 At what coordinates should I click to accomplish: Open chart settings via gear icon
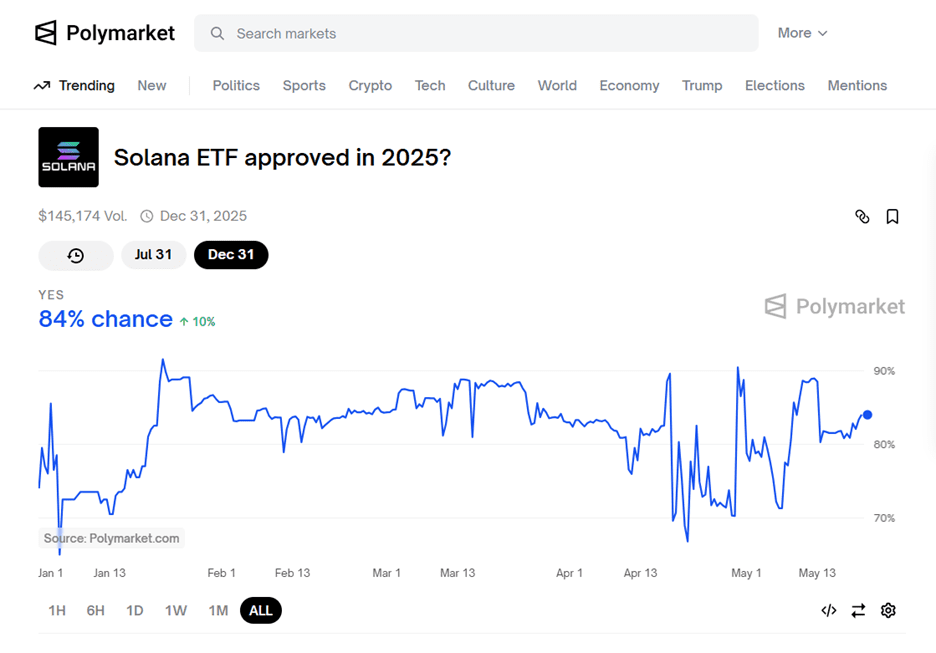point(888,610)
